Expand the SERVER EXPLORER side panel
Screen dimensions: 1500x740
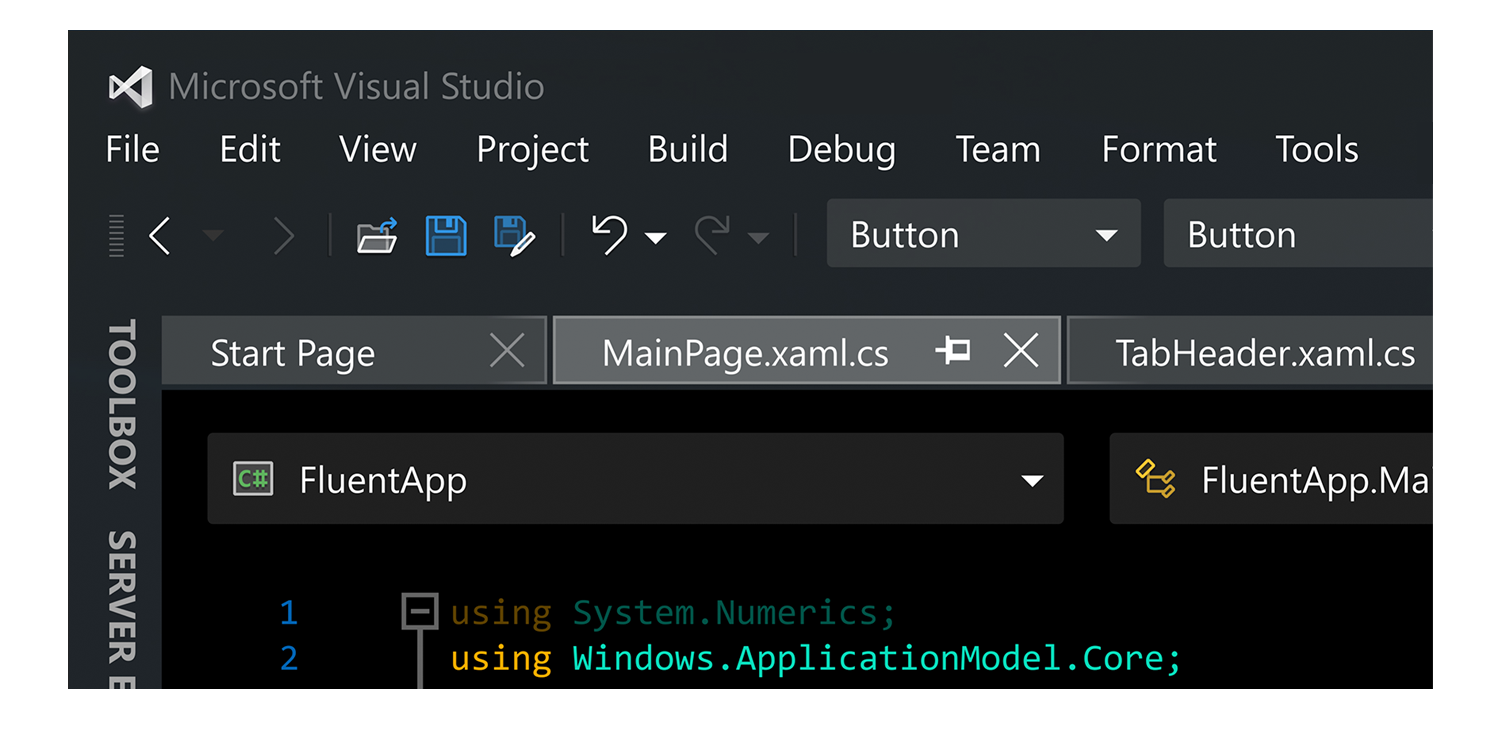(x=122, y=609)
